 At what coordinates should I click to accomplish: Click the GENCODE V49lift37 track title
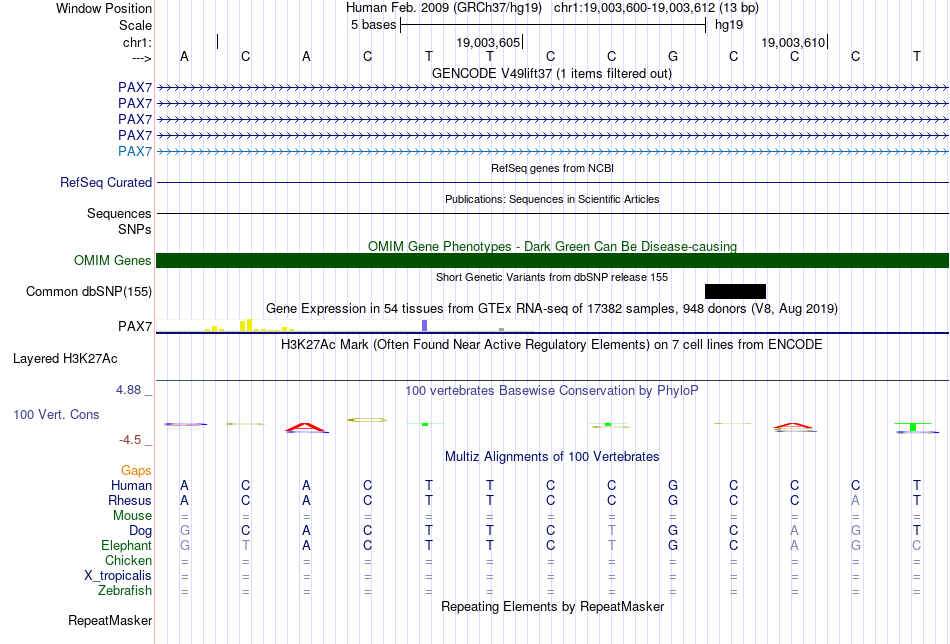point(551,73)
